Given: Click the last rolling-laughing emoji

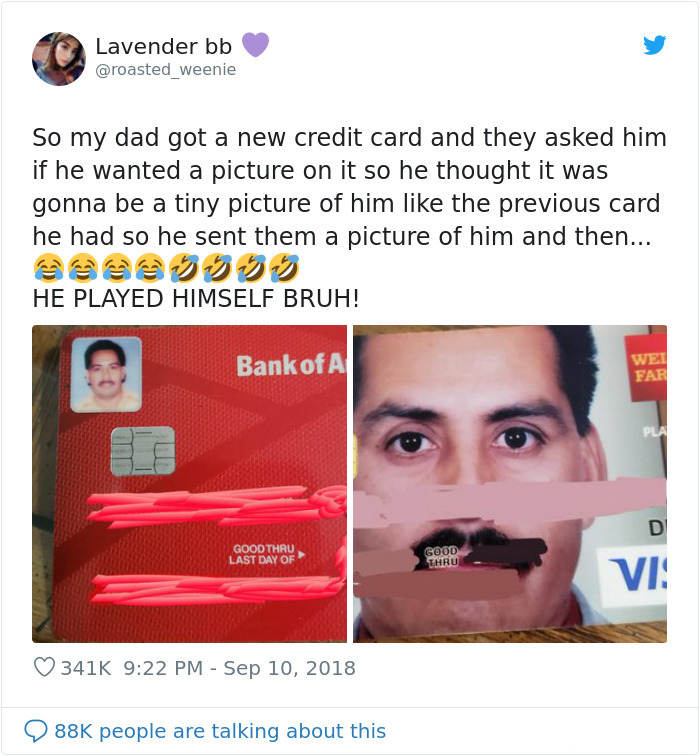Looking at the screenshot, I should pyautogui.click(x=284, y=267).
